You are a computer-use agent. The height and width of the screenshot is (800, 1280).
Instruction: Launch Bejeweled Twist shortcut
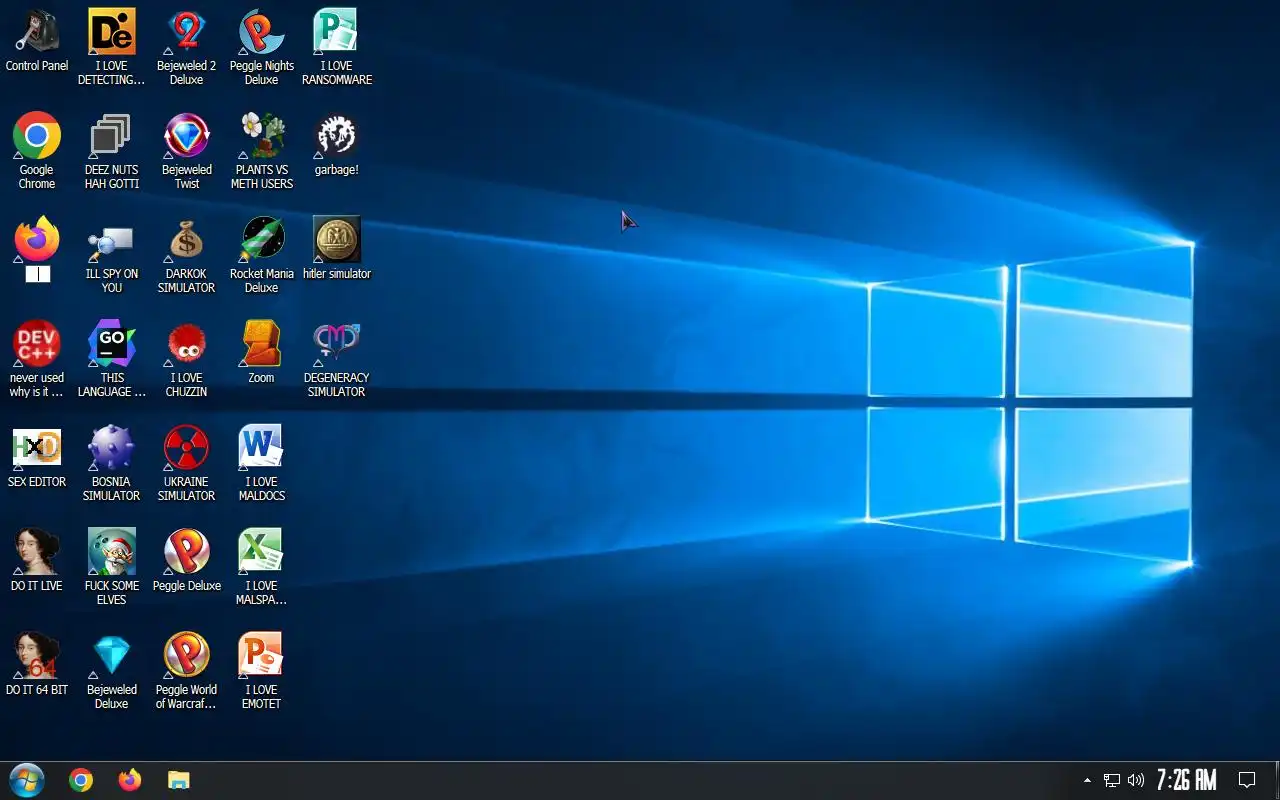click(187, 136)
